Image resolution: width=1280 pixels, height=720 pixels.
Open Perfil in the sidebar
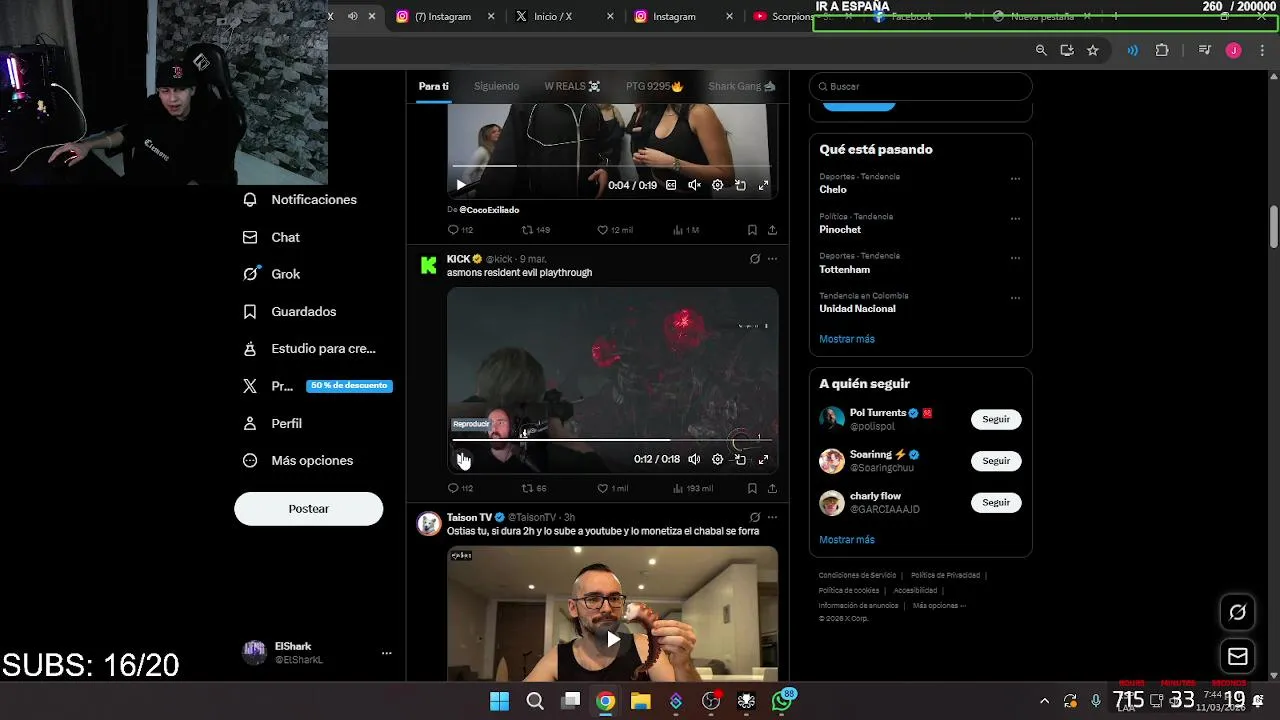pos(273,424)
